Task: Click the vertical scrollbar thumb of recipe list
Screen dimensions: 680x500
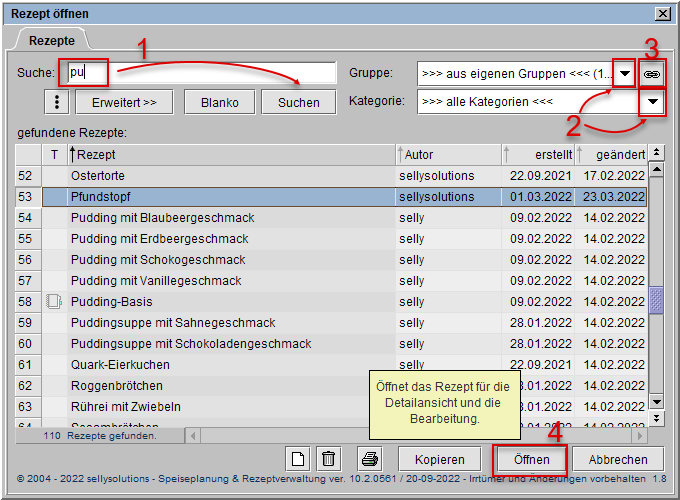Action: 656,299
